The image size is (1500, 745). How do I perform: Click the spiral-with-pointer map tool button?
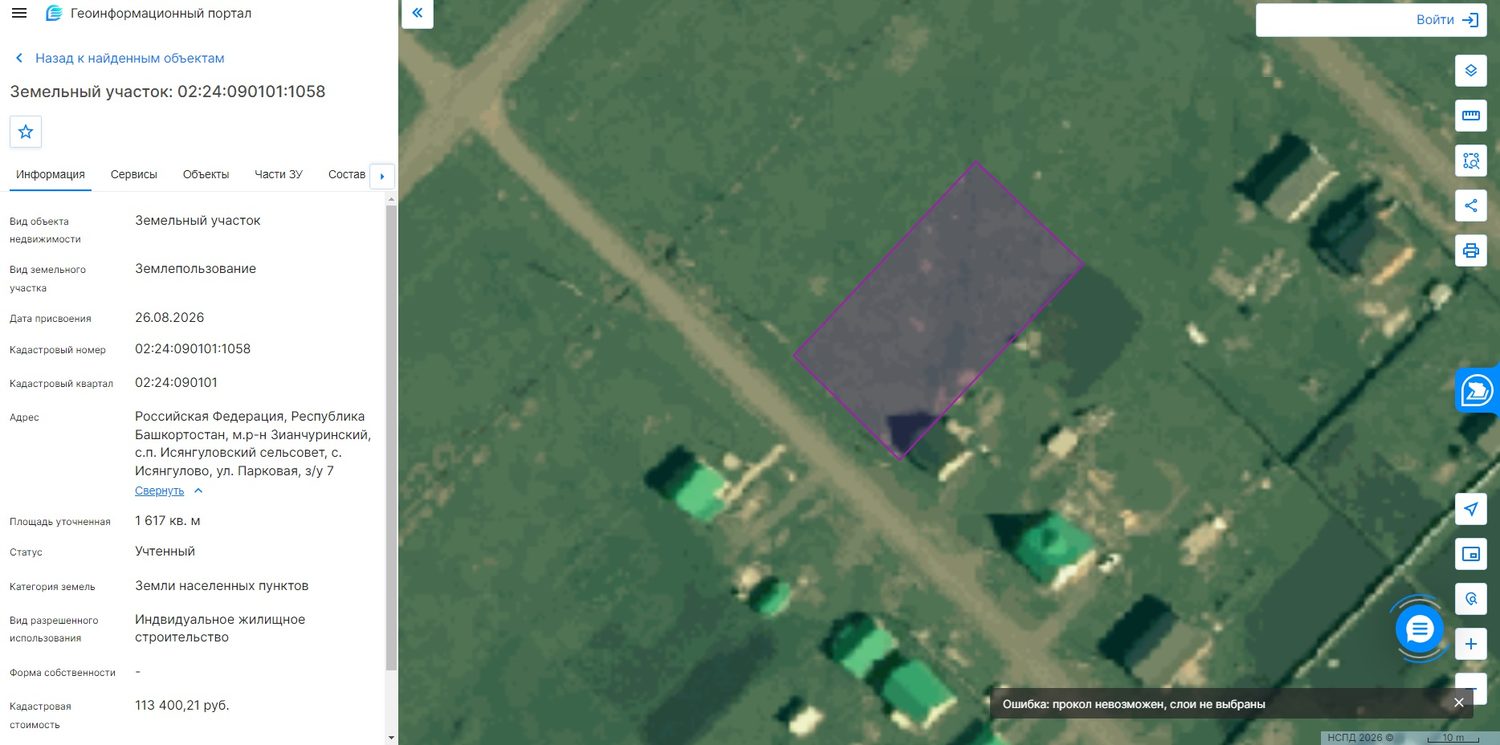[x=1471, y=599]
